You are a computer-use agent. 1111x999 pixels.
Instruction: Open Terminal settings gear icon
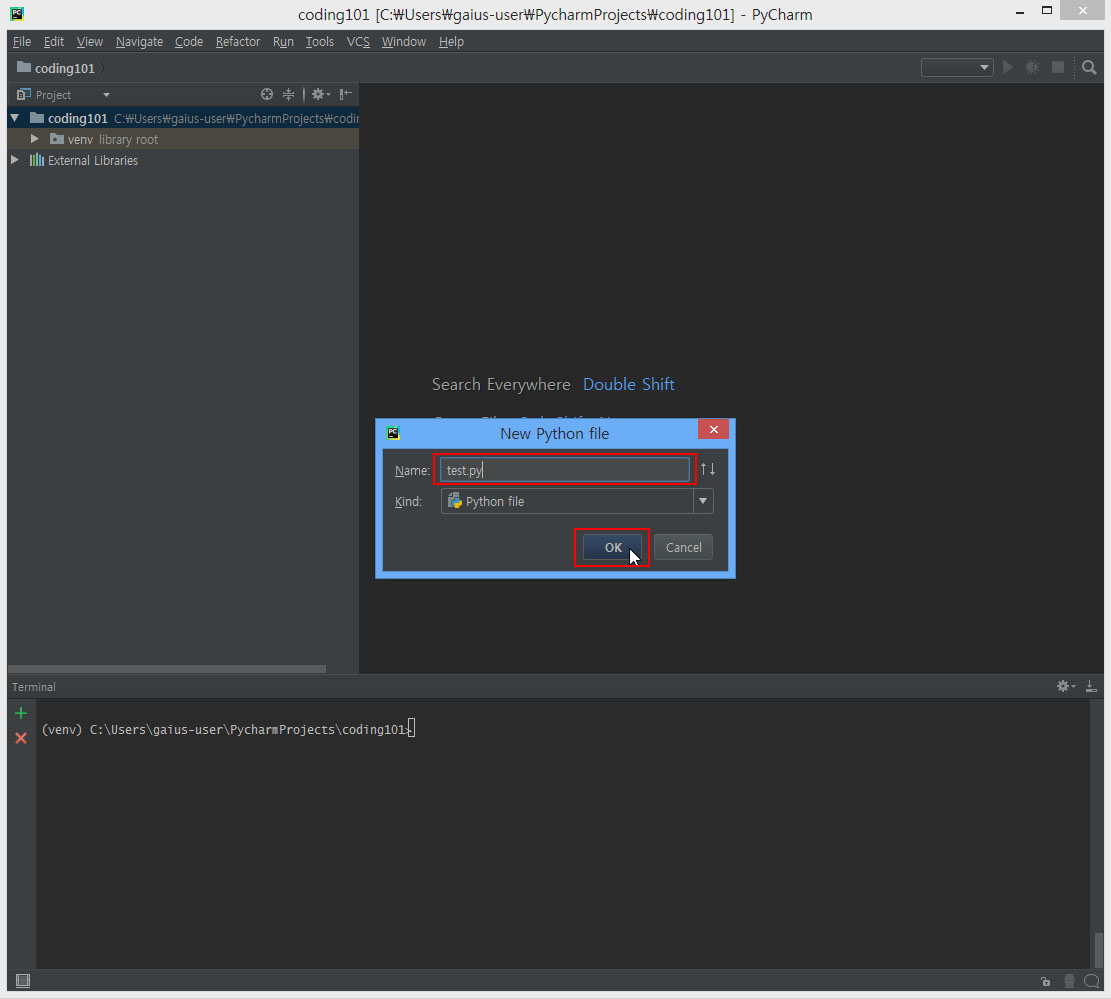tap(1063, 686)
